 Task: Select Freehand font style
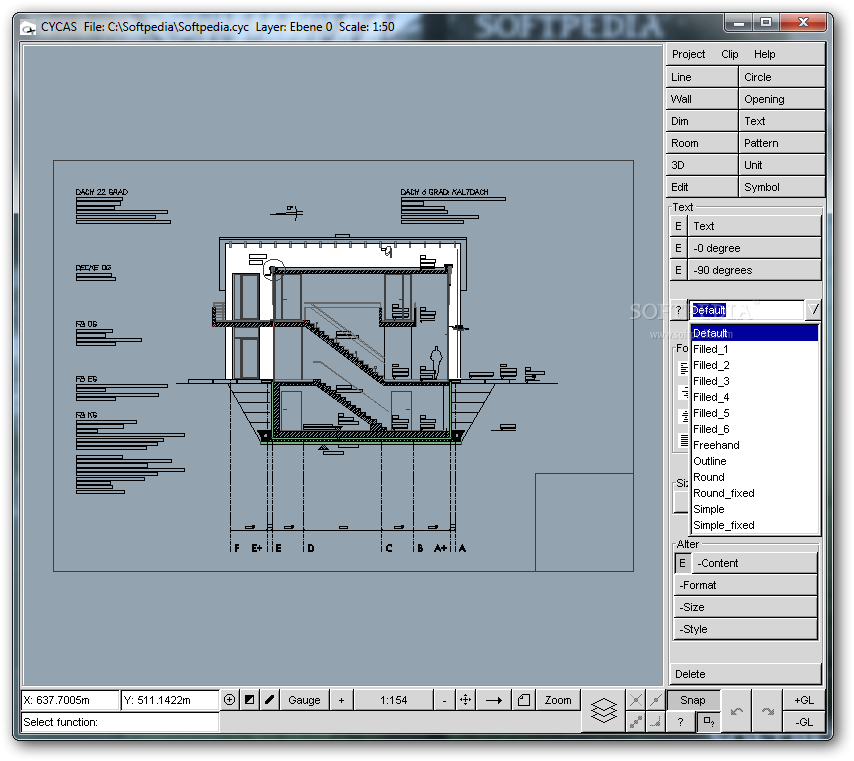[755, 445]
